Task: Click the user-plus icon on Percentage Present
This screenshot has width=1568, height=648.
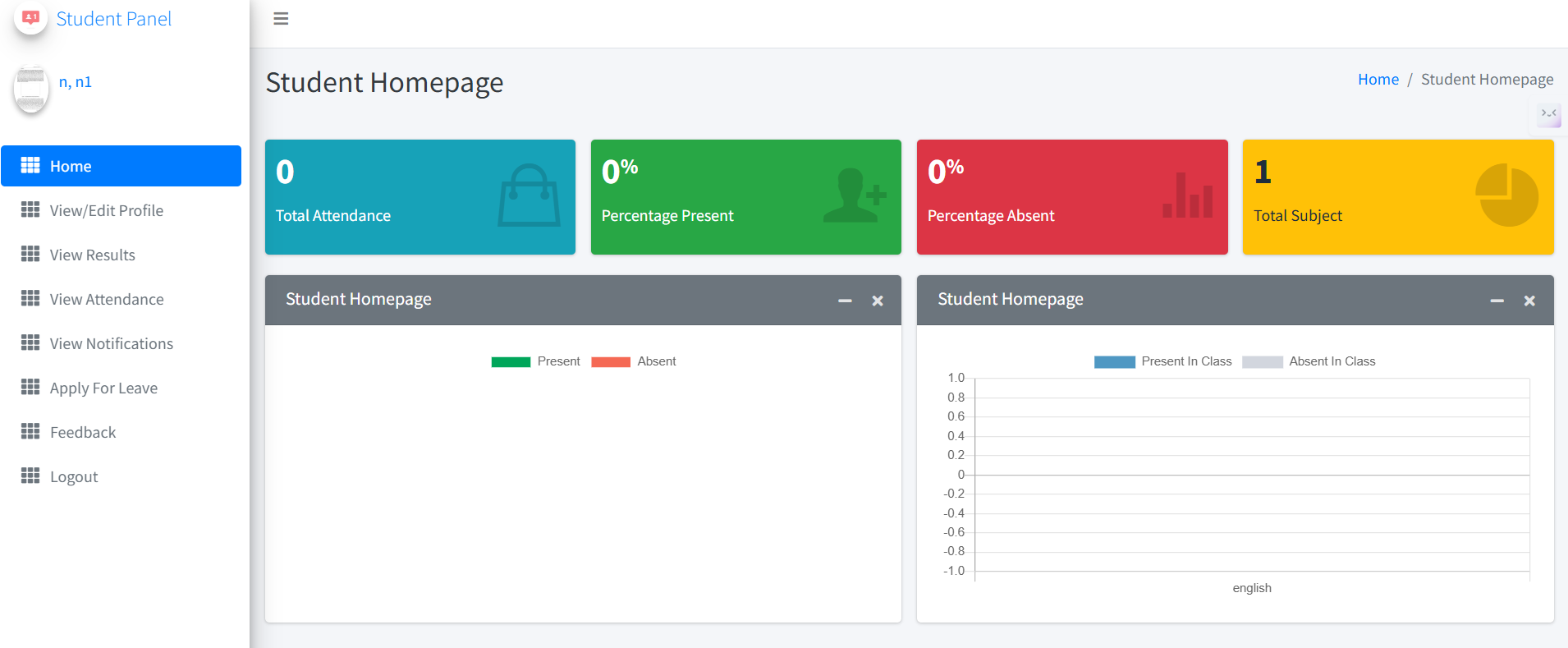Action: [x=854, y=195]
